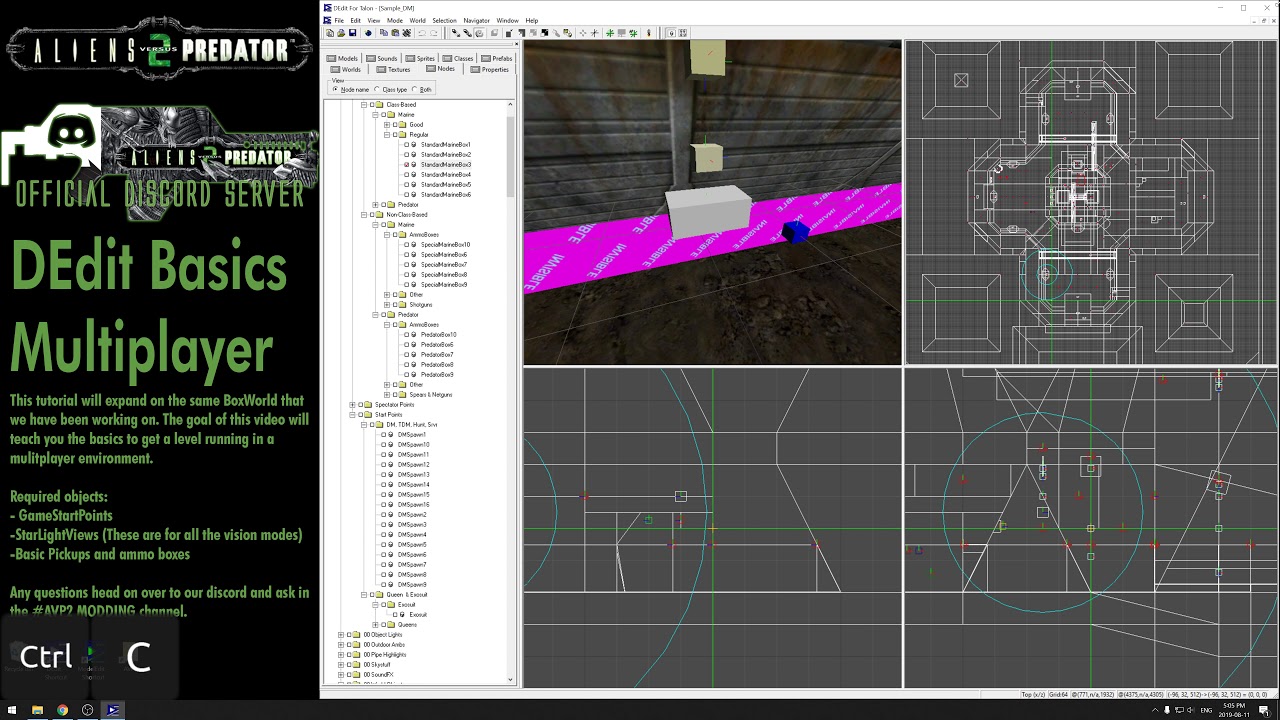
Task: Click the Redo arrow toolbar icon
Action: coord(434,33)
